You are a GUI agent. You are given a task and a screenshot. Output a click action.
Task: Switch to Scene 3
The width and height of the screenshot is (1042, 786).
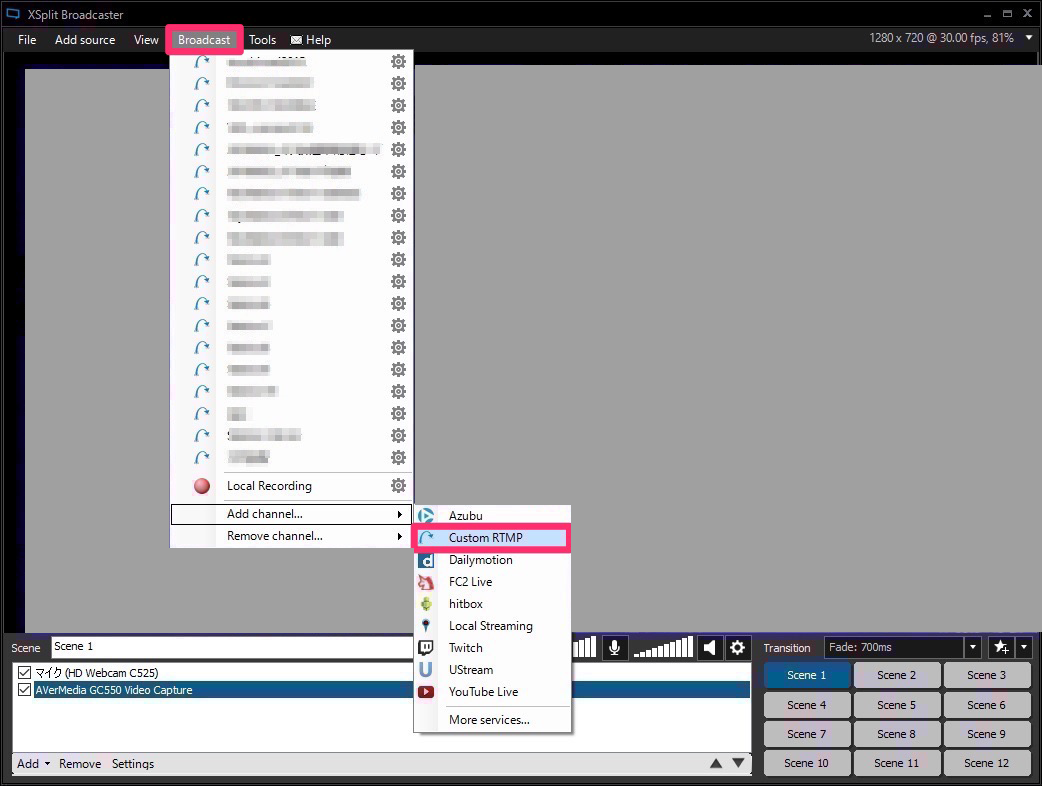pos(987,675)
